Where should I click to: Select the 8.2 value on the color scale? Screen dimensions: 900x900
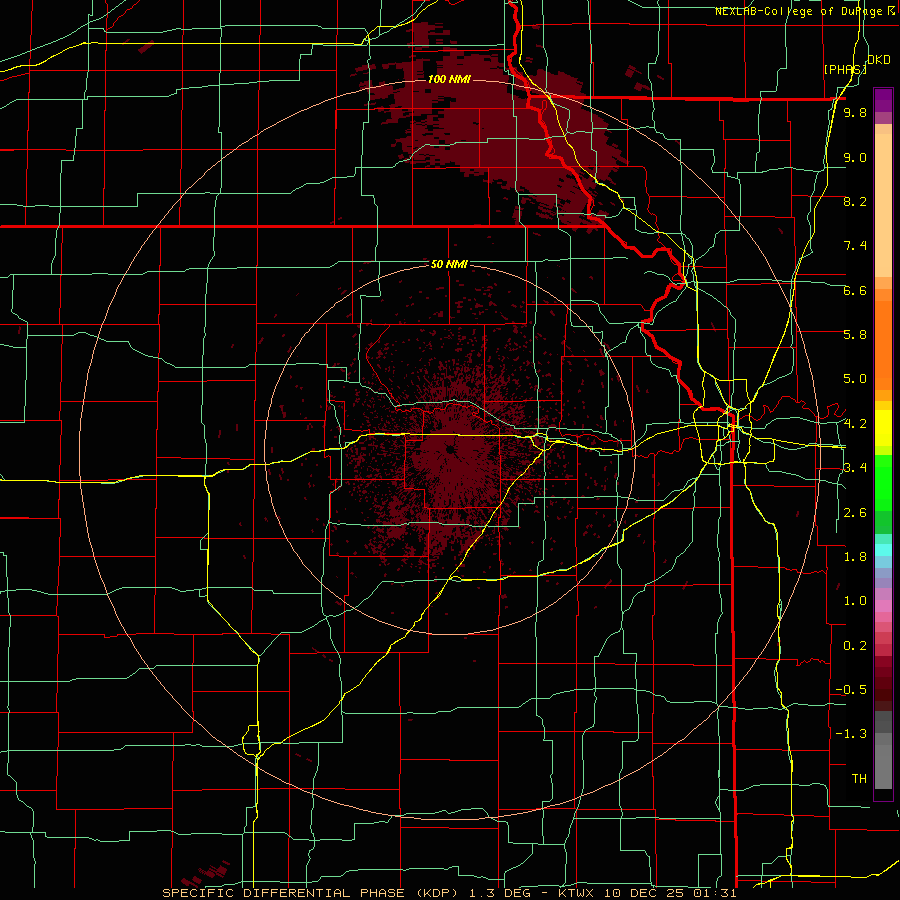pyautogui.click(x=855, y=201)
